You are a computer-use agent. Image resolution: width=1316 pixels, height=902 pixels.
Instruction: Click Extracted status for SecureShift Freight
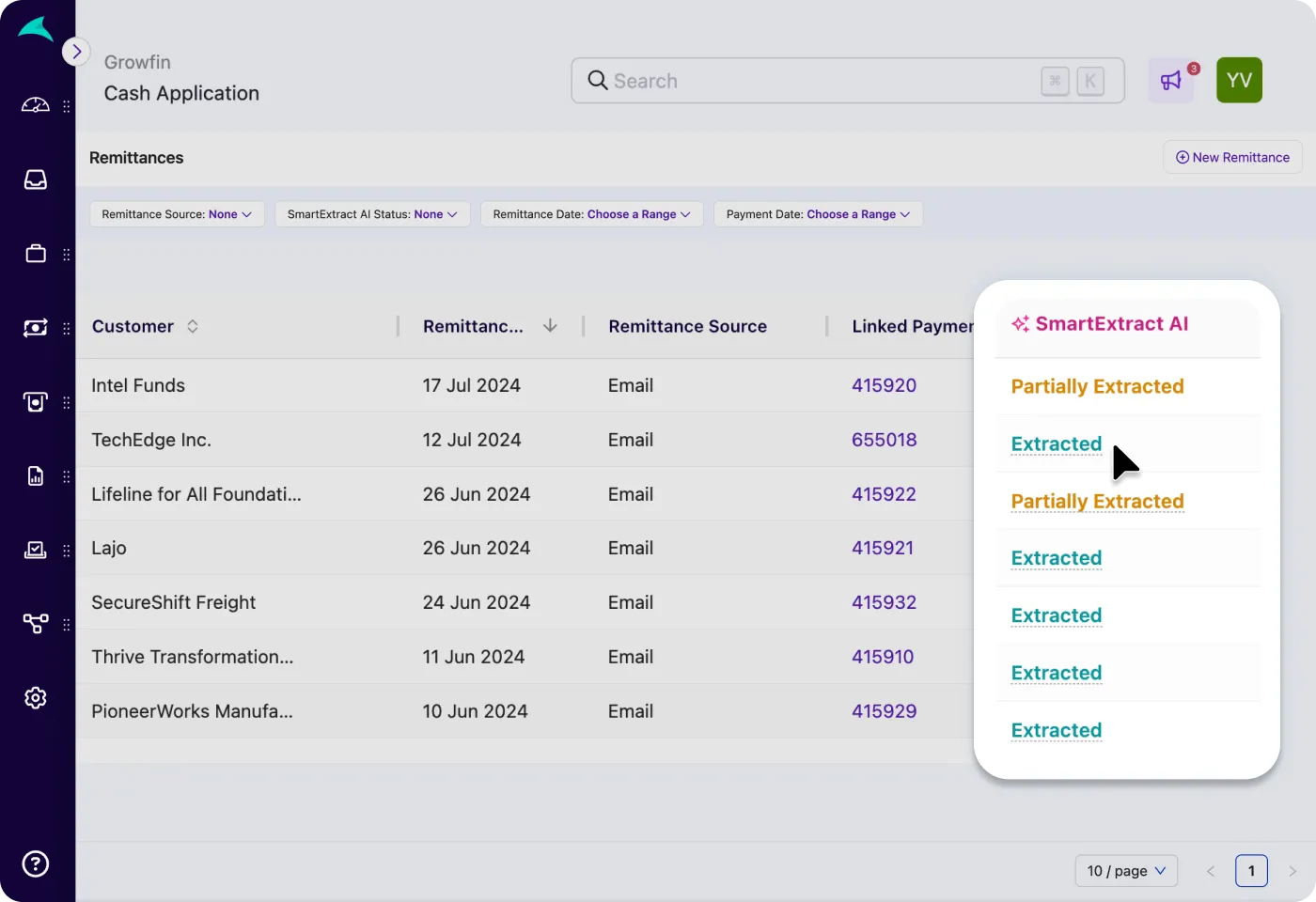[1056, 615]
